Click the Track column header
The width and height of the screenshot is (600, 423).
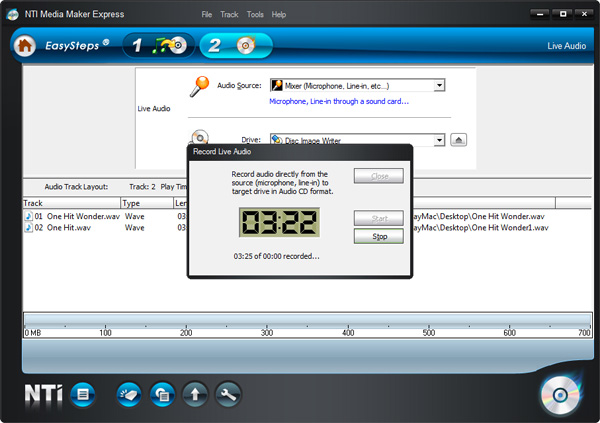click(x=72, y=203)
